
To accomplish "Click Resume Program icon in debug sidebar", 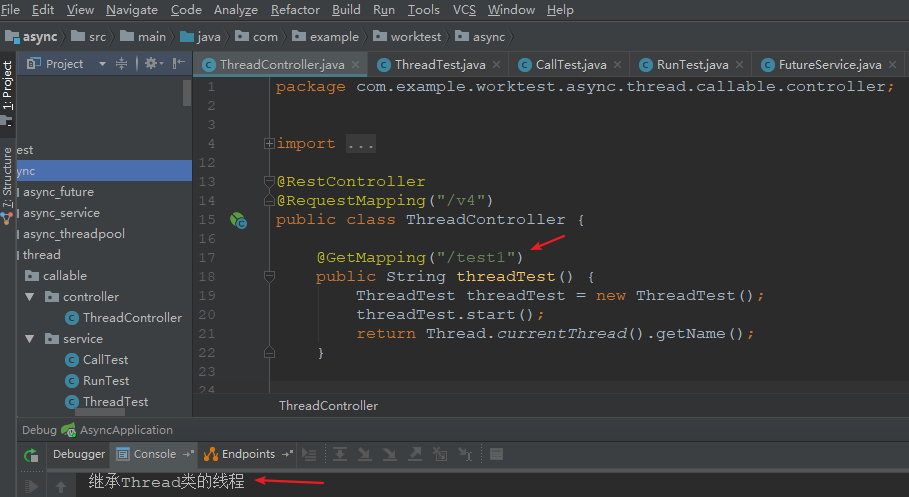I will [31, 486].
